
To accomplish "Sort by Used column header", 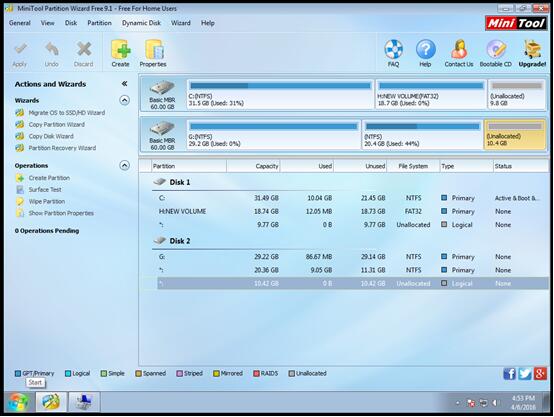I will point(307,166).
